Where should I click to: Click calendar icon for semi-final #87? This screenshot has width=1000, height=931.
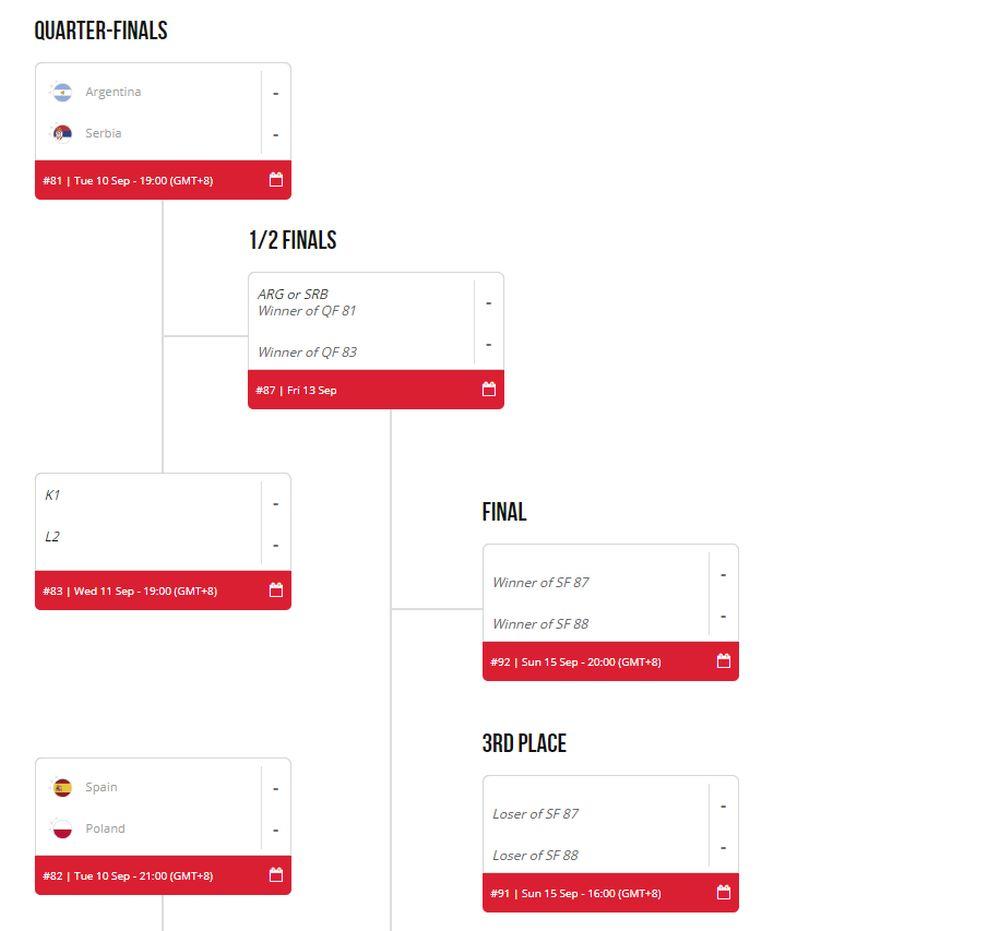tap(489, 389)
